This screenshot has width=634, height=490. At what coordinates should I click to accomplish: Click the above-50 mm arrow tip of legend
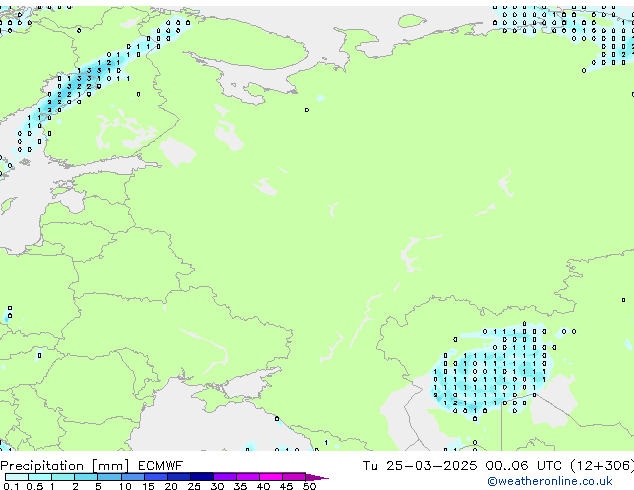[317, 477]
